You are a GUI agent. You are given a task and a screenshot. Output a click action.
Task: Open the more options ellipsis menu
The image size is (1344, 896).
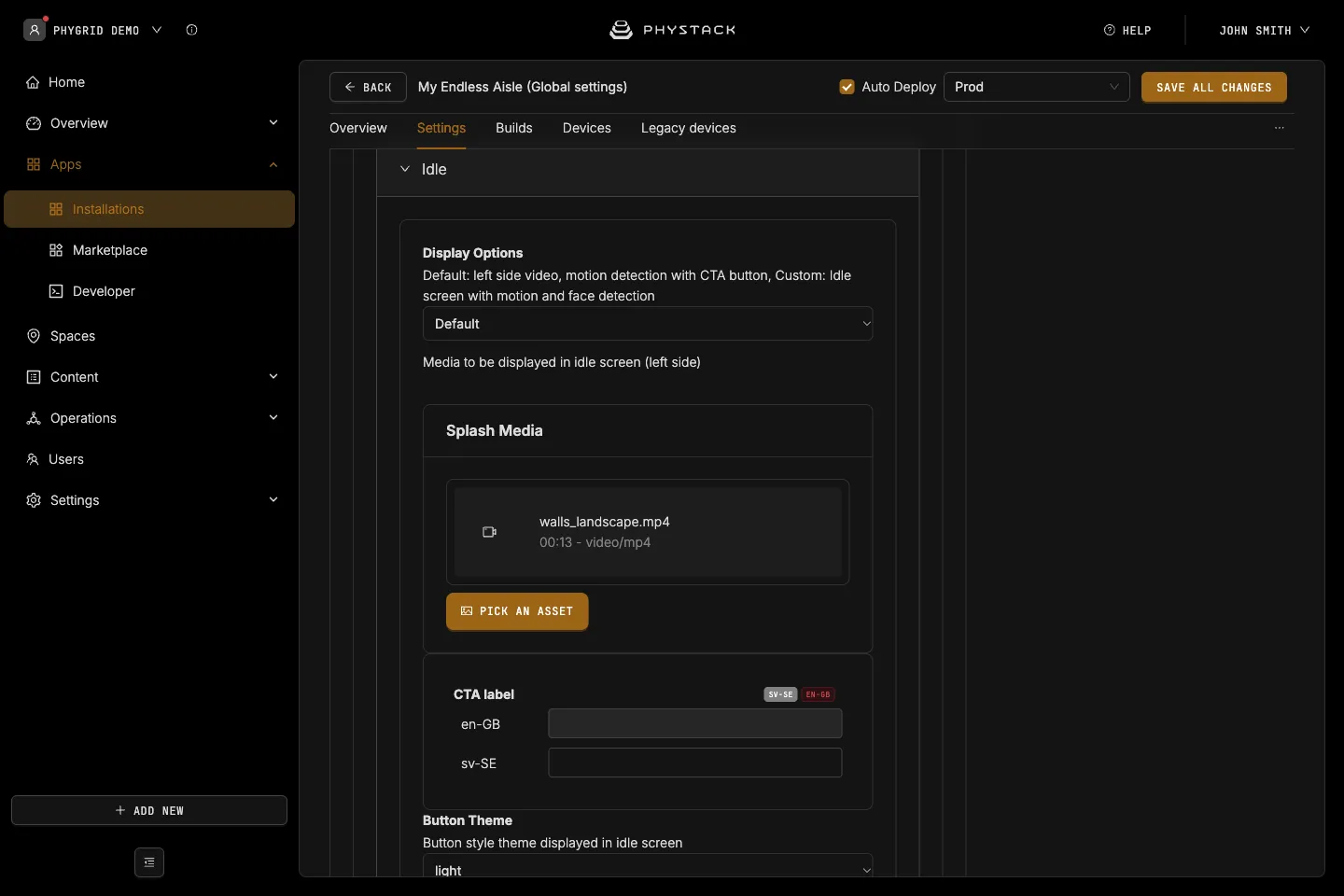[1280, 128]
